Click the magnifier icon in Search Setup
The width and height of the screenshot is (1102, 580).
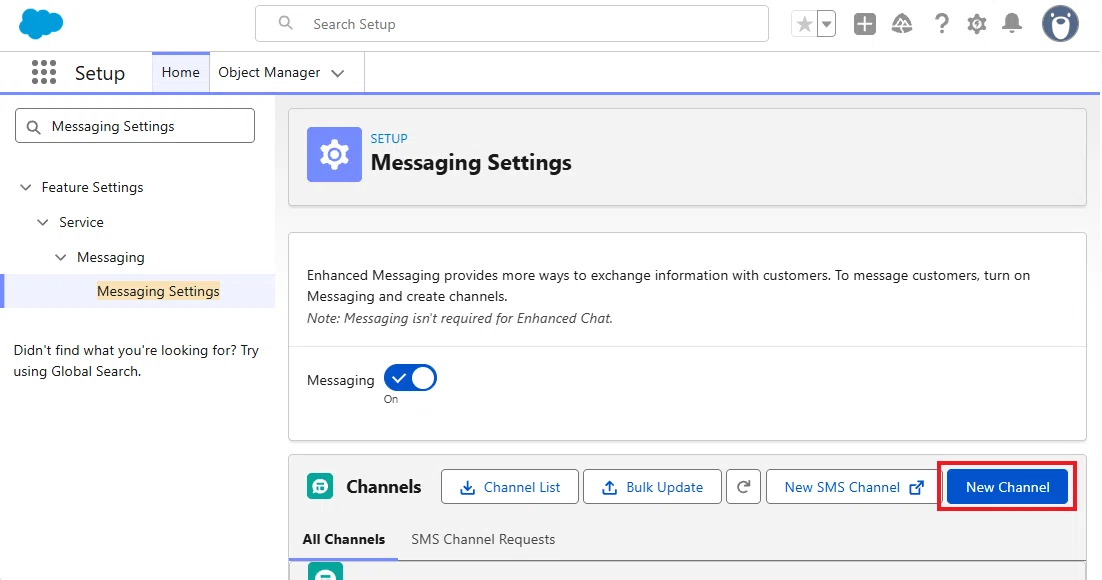[285, 23]
